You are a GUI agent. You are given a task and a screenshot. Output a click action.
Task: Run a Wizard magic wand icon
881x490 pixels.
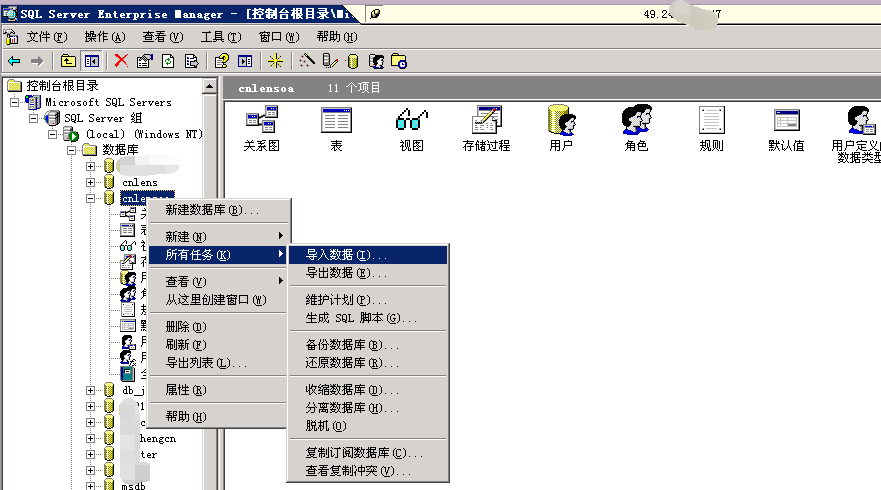pyautogui.click(x=307, y=61)
